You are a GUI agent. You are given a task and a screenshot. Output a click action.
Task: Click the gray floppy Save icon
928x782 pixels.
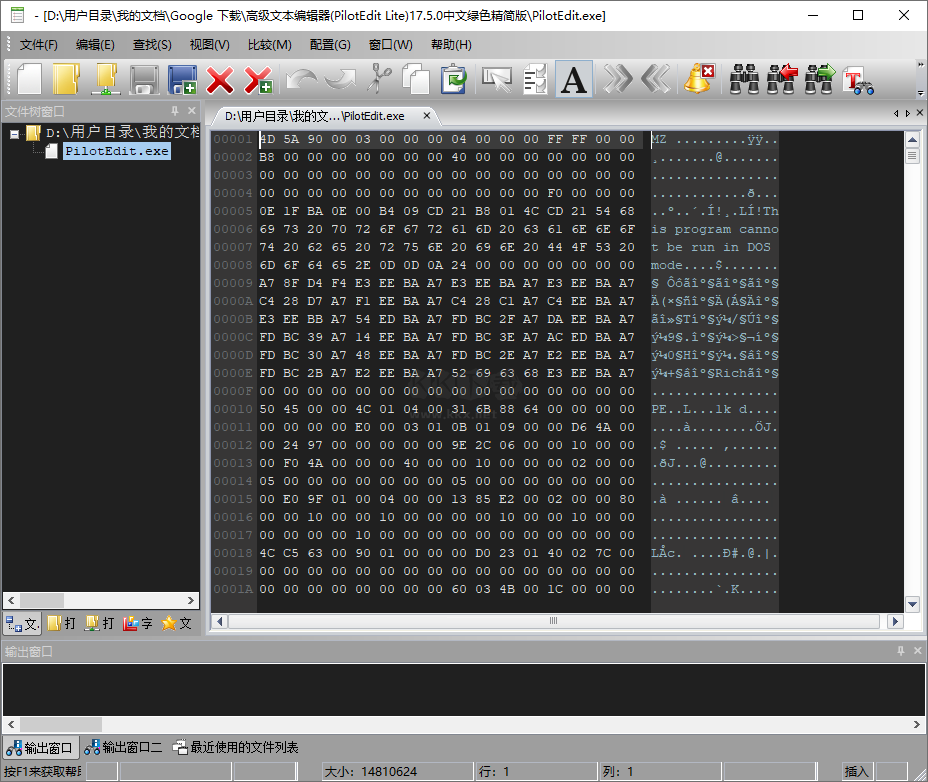click(x=144, y=79)
